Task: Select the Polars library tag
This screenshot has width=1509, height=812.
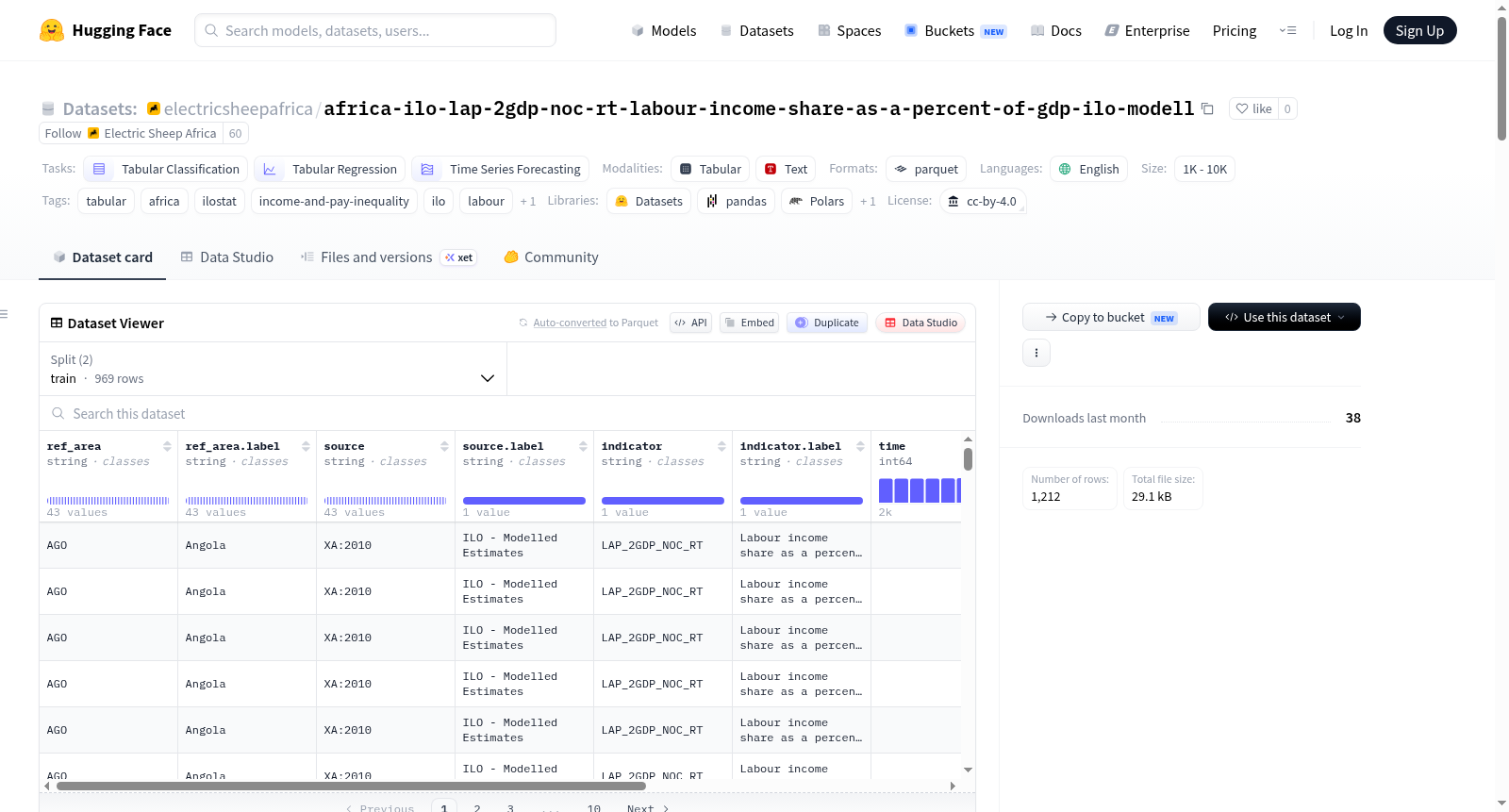Action: click(817, 201)
